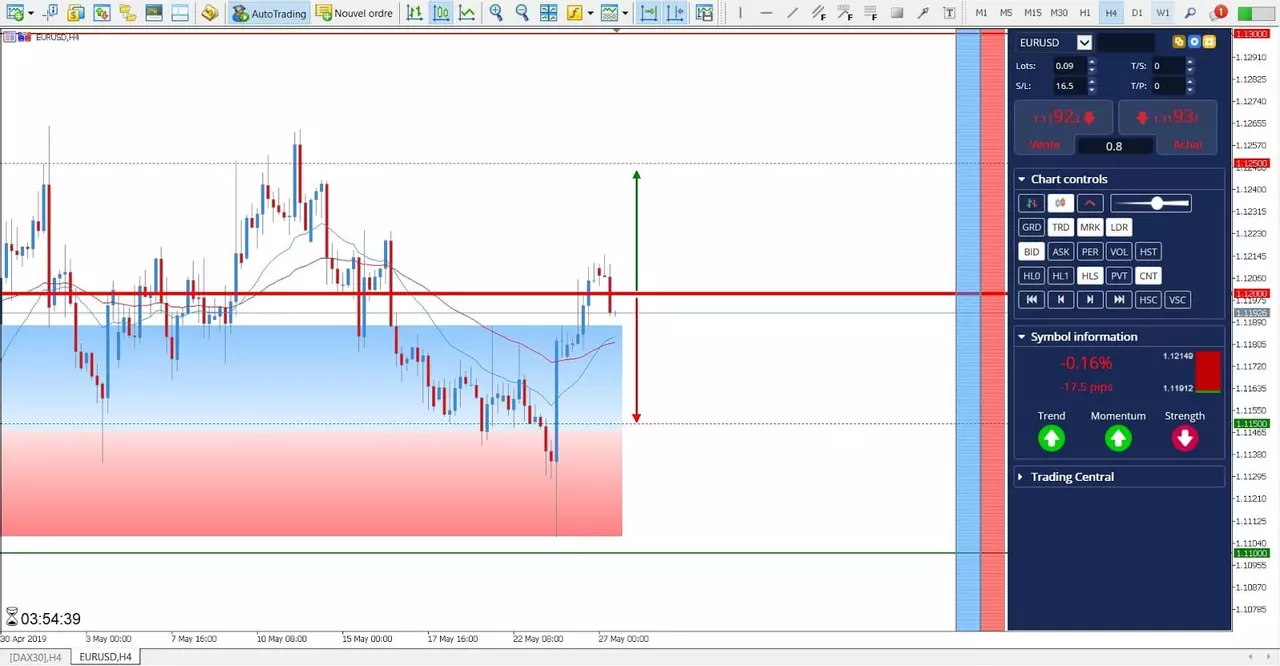This screenshot has height=666, width=1280.
Task: Select the EURUSD,H4 chart tab
Action: (x=105, y=657)
